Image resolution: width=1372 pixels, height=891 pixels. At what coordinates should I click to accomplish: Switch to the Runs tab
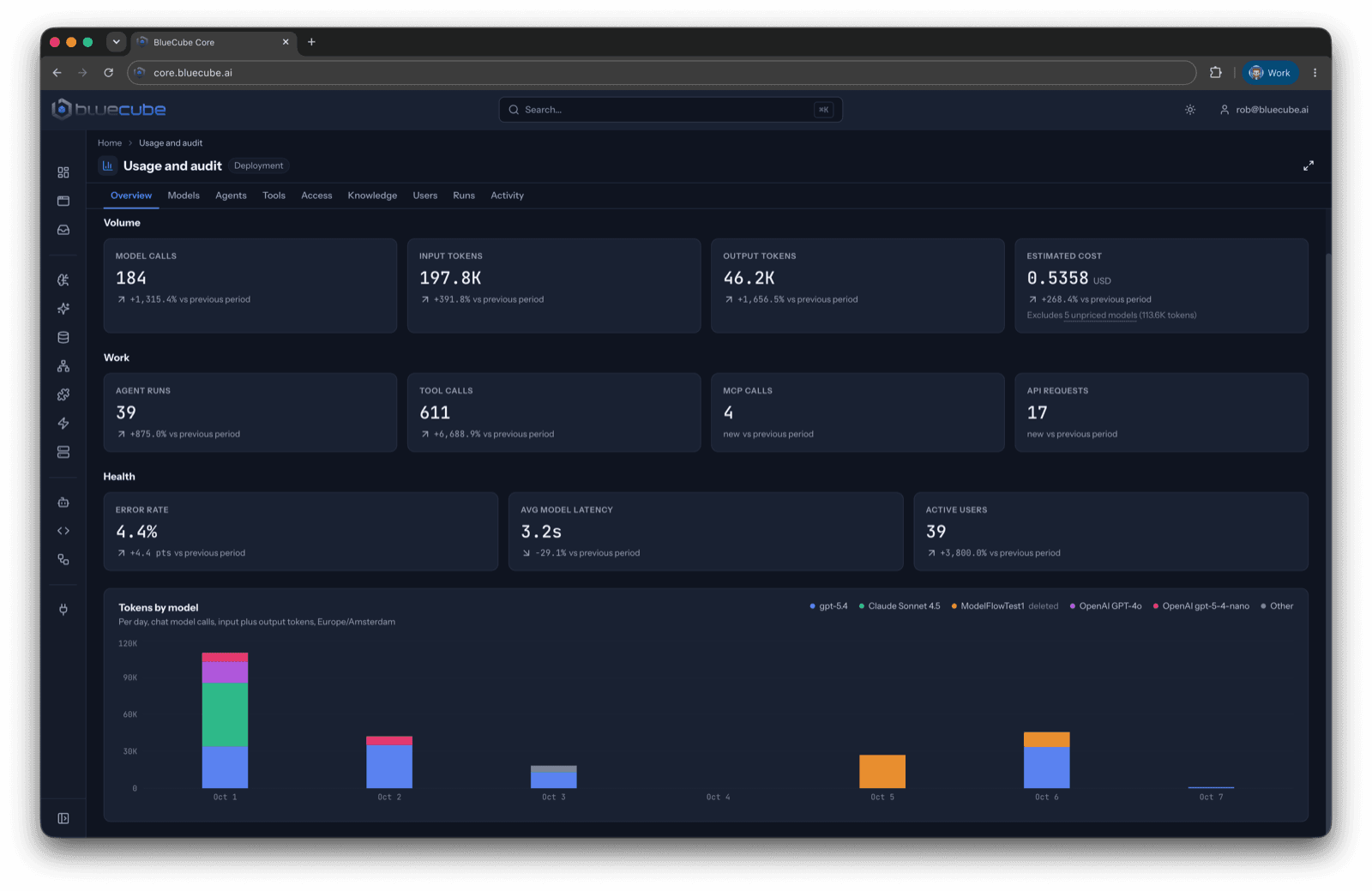click(464, 196)
